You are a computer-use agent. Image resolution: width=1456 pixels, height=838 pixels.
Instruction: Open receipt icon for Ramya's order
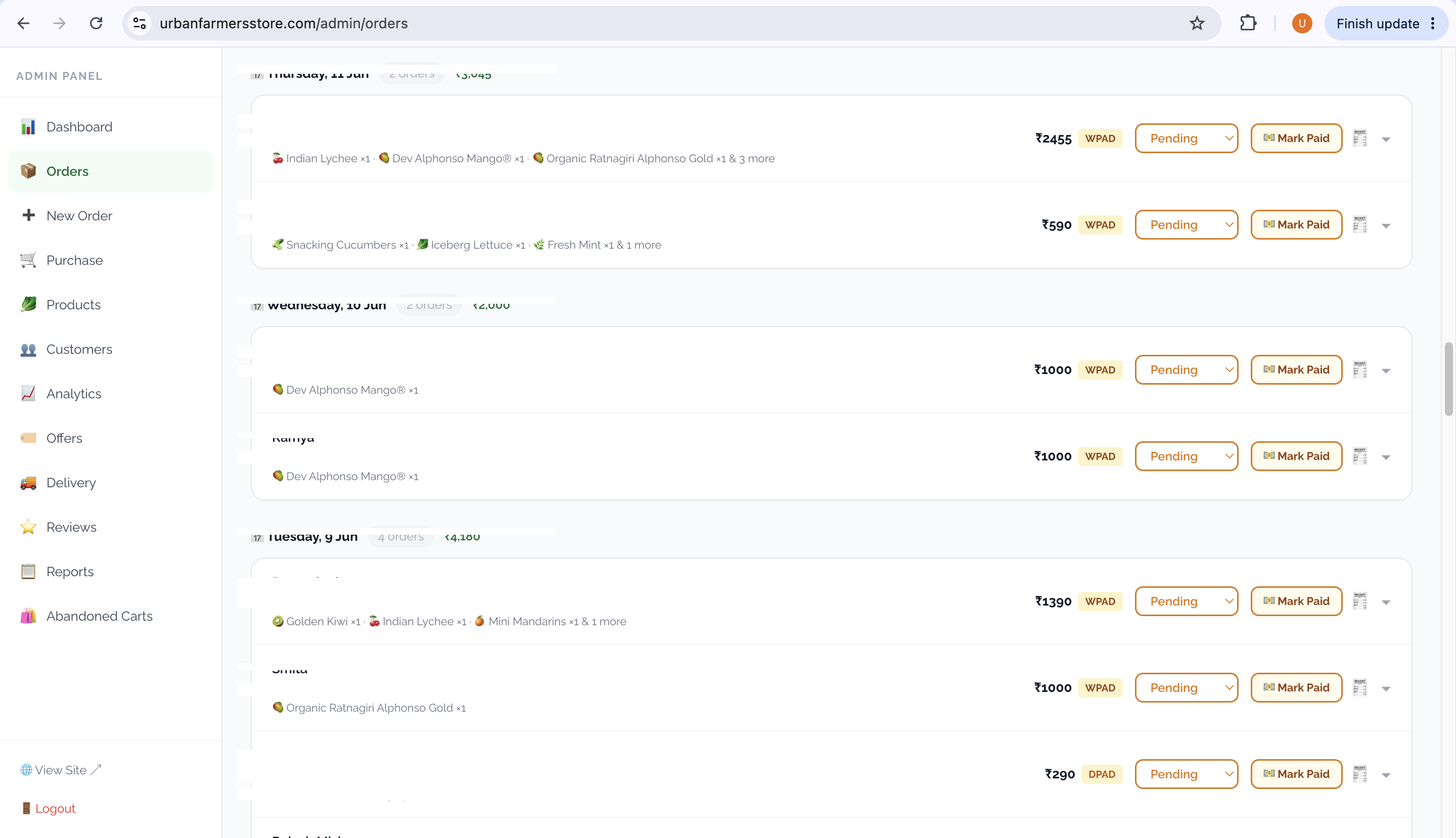[1360, 456]
